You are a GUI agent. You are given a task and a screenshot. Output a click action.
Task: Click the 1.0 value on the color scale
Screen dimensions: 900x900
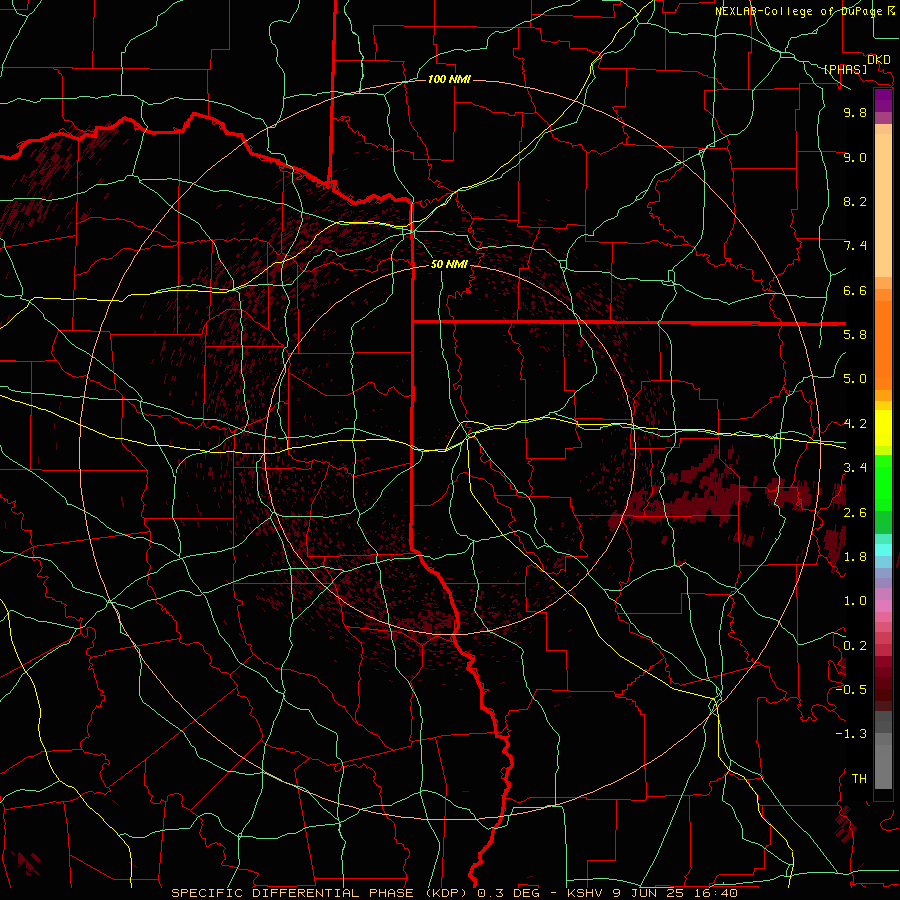855,601
